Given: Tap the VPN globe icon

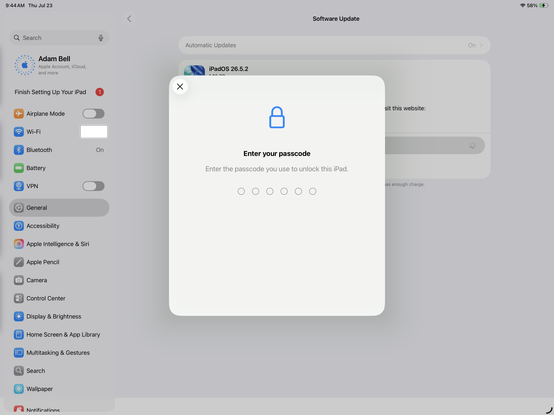Looking at the screenshot, I should tap(19, 186).
